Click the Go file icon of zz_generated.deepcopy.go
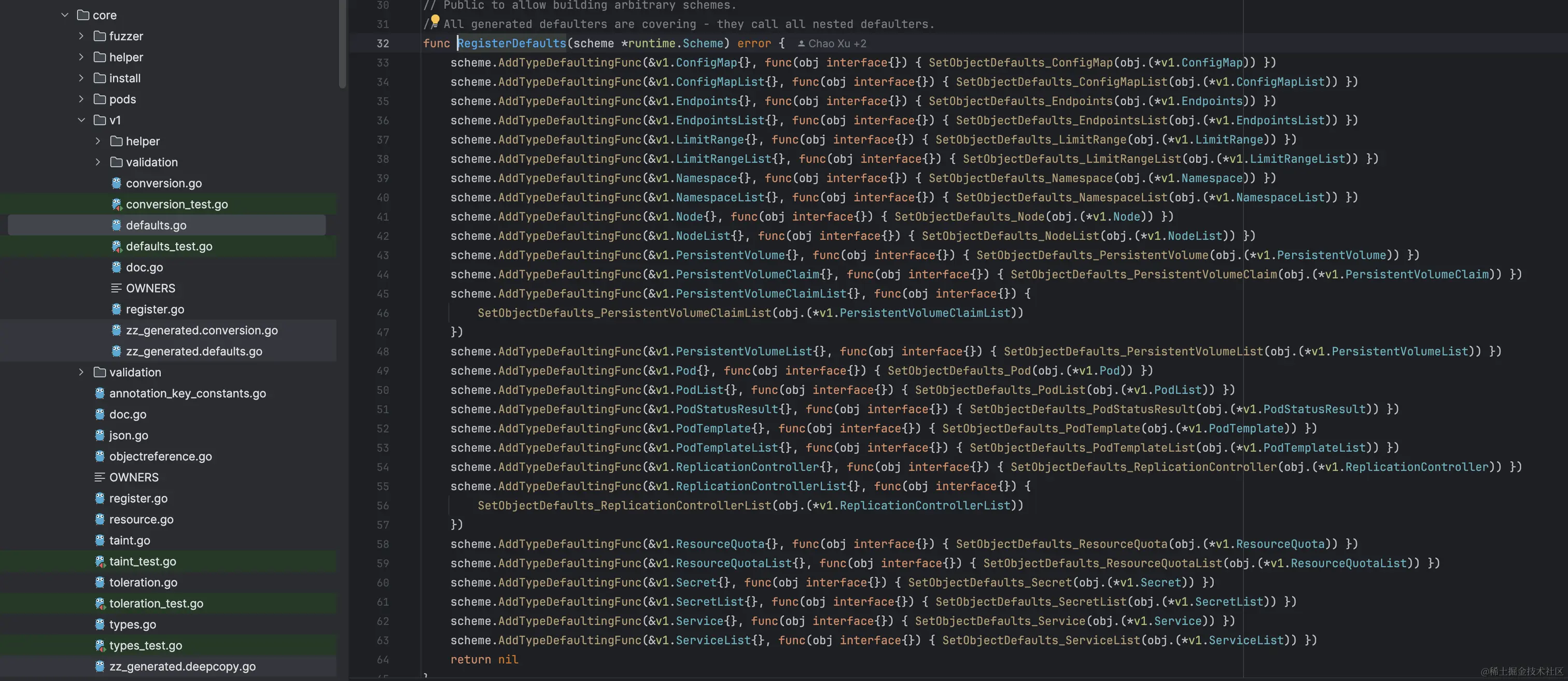Image resolution: width=1568 pixels, height=681 pixels. click(100, 666)
